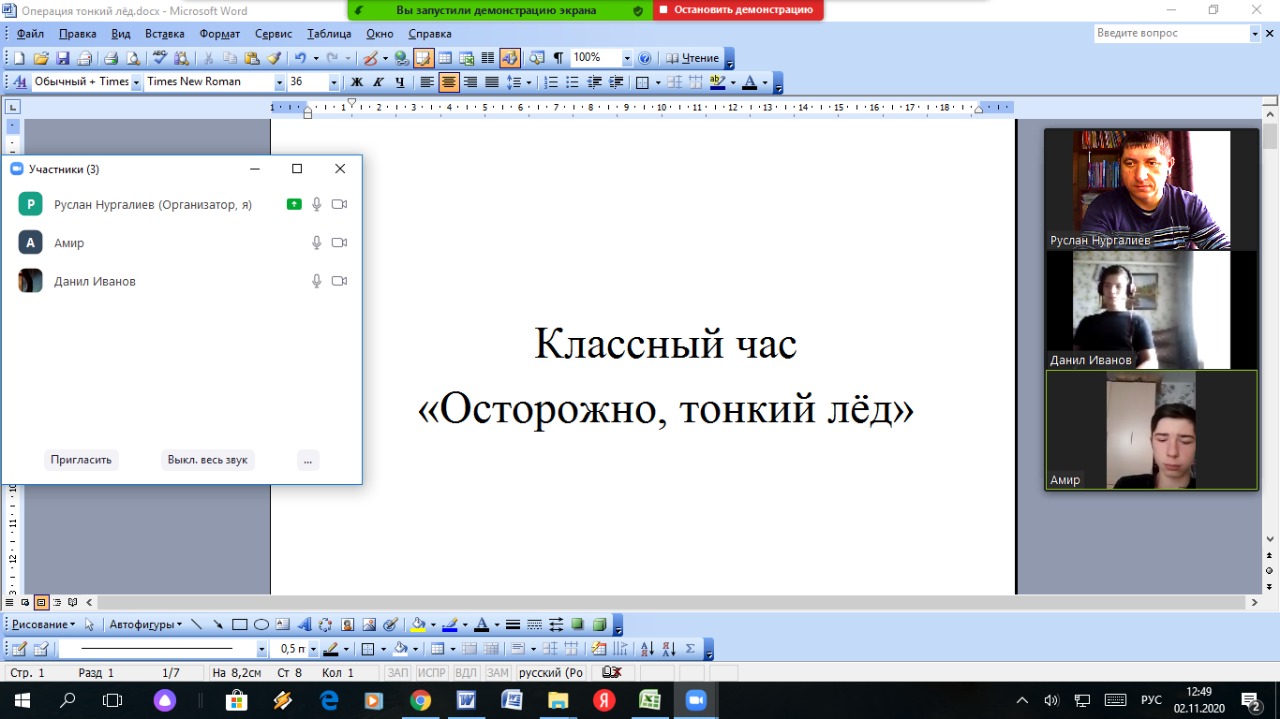Image resolution: width=1280 pixels, height=719 pixels.
Task: Open the Times New Roman font dropdown
Action: (x=279, y=83)
